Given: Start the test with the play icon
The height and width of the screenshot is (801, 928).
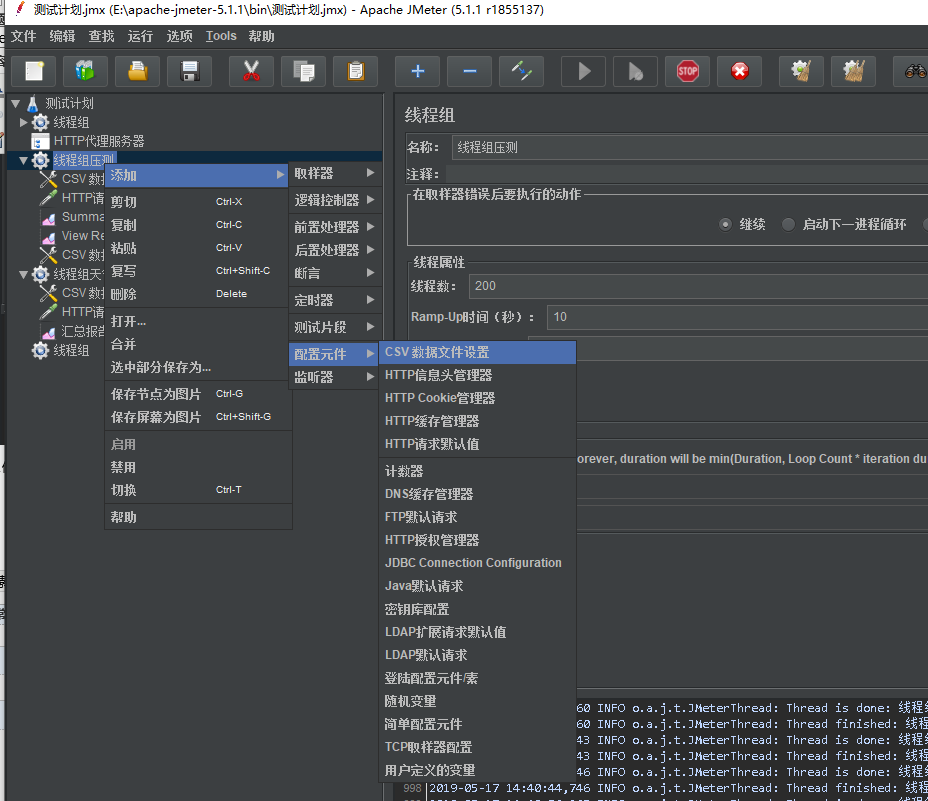Looking at the screenshot, I should pyautogui.click(x=584, y=72).
